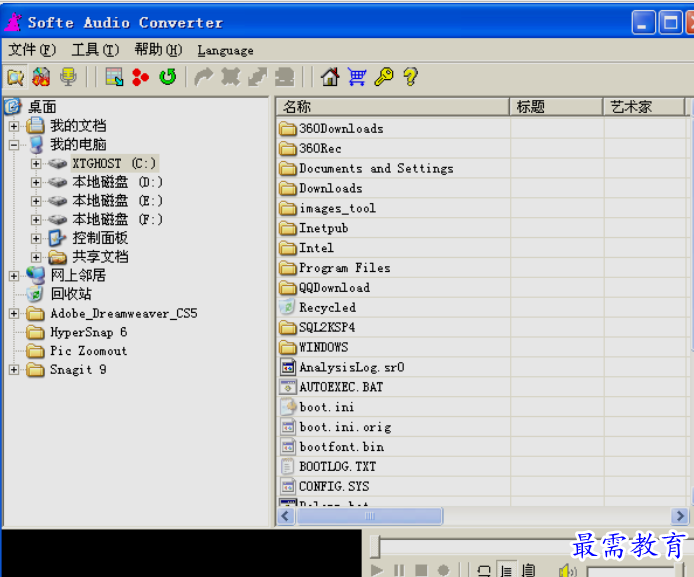
Task: Open the home page house icon
Action: (x=330, y=77)
